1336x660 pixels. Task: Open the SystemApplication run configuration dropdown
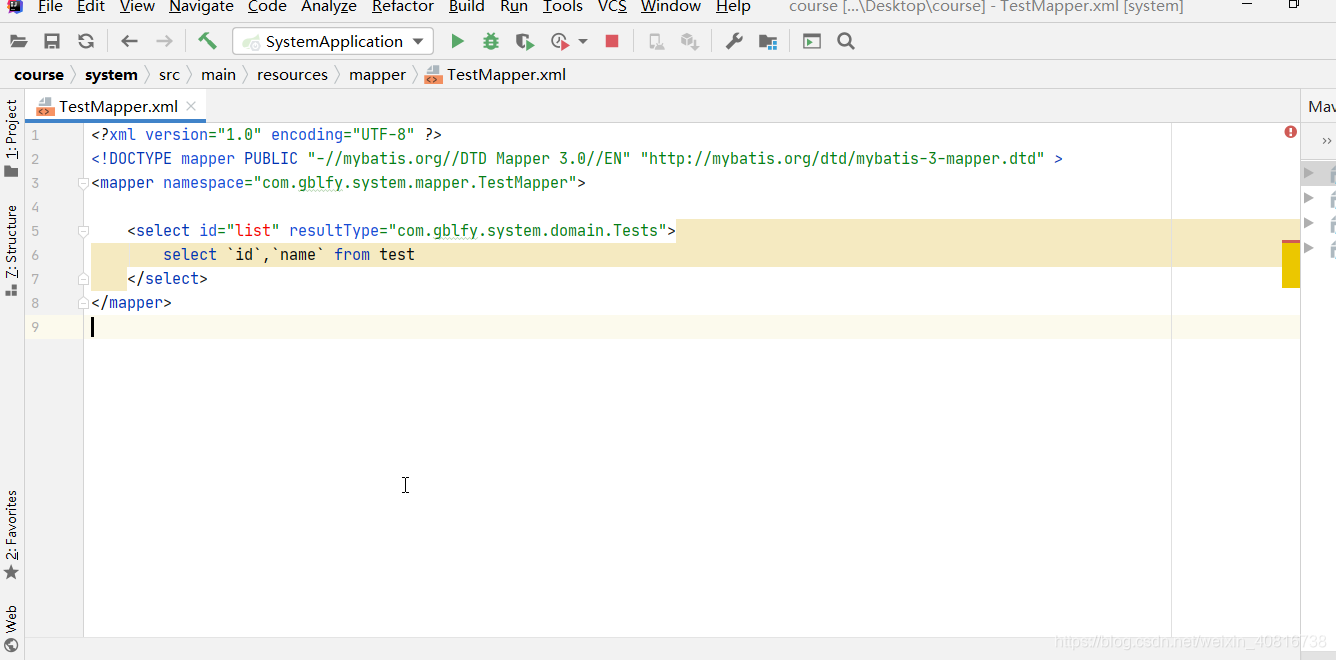click(x=333, y=41)
